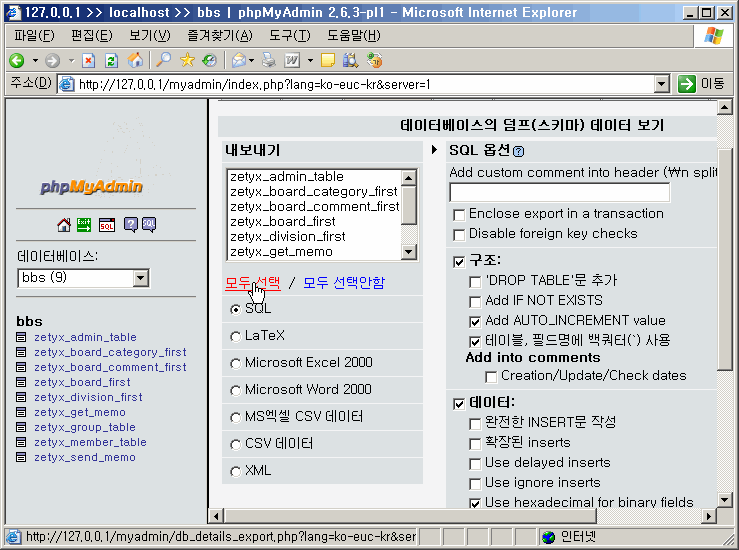Open the 보기(V) menu

tap(149, 36)
